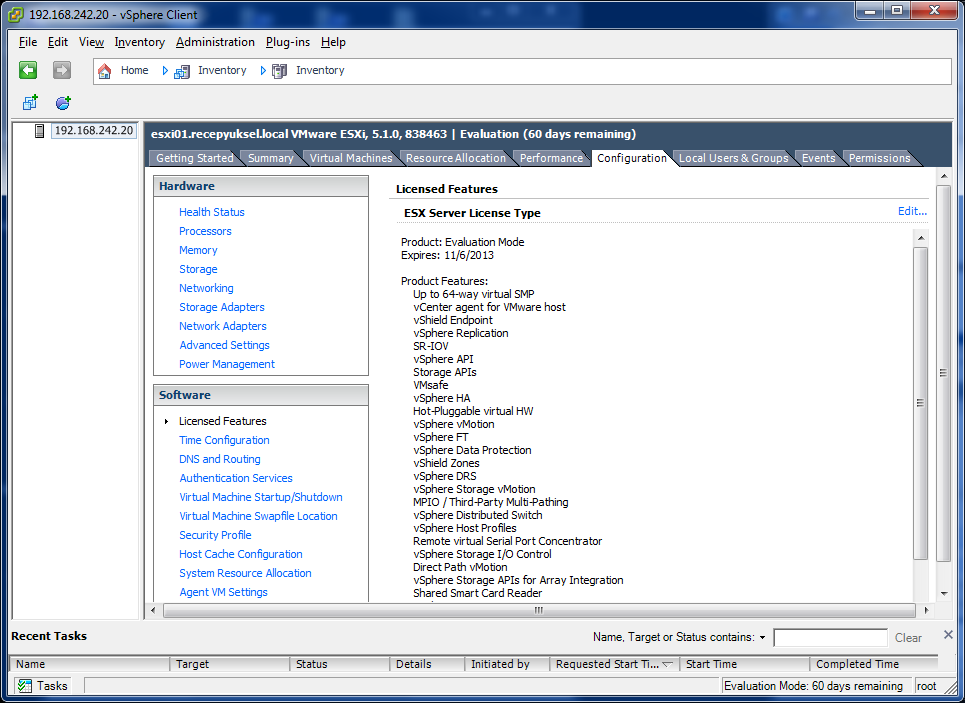Click the Recent Tasks filter text field
This screenshot has width=965, height=703.
tap(830, 638)
